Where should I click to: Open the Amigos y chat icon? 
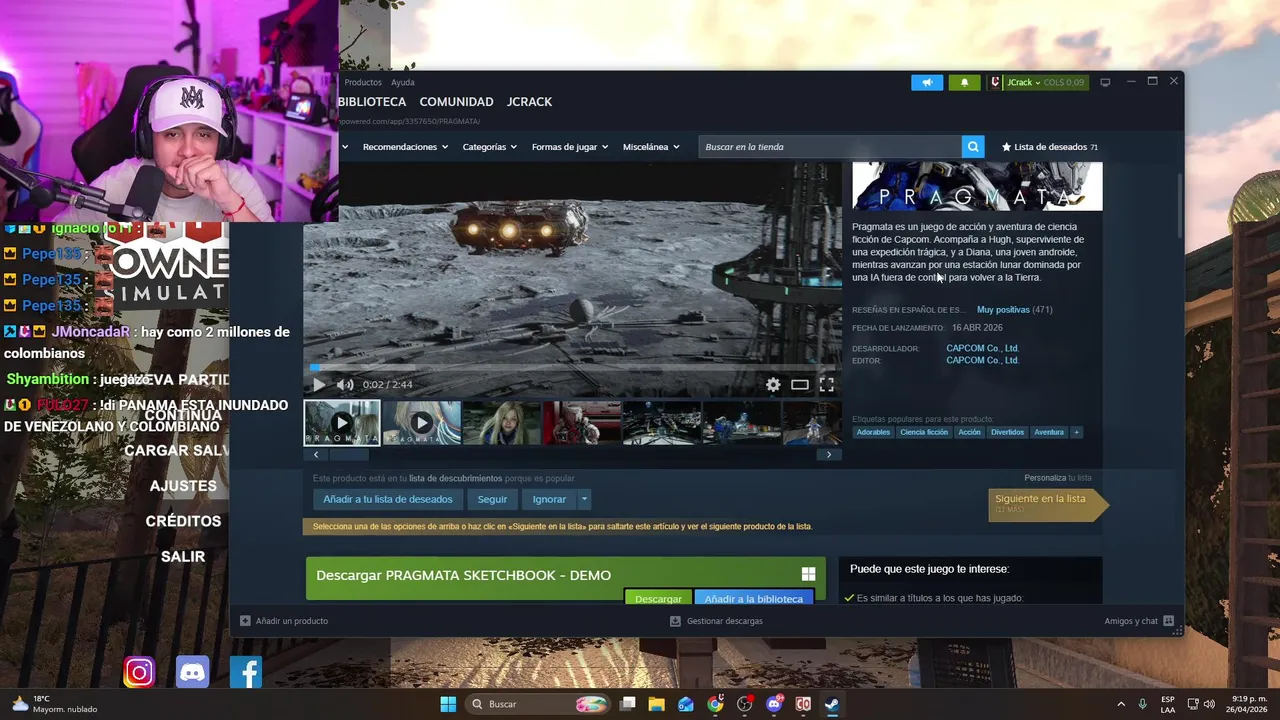[x=1168, y=621]
